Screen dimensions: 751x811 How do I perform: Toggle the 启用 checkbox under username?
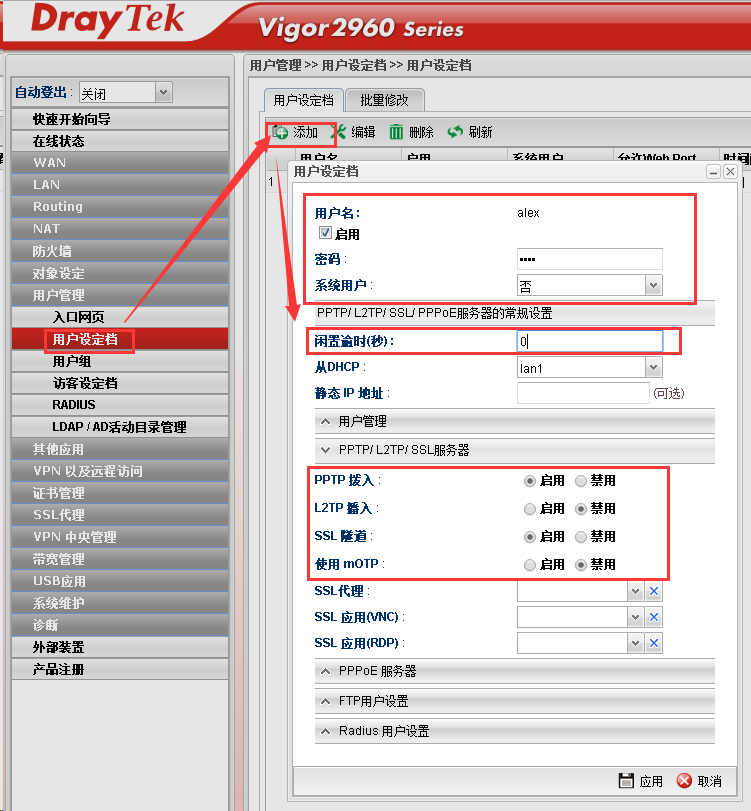pos(325,233)
